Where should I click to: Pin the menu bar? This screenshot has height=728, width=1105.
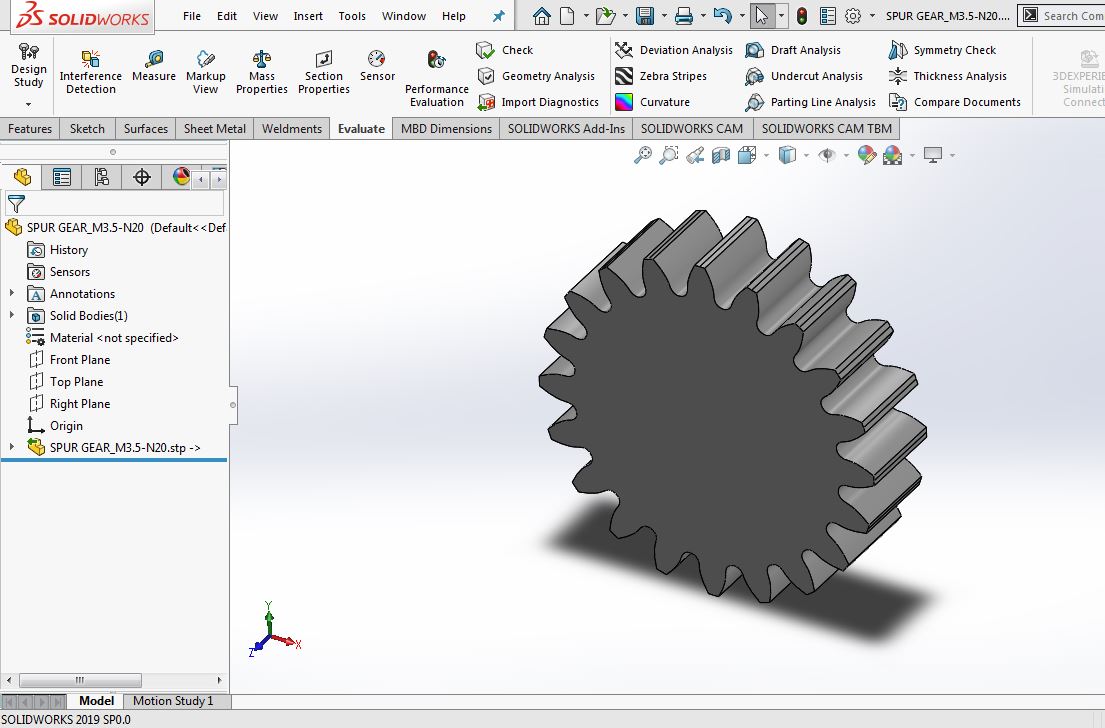(x=498, y=16)
